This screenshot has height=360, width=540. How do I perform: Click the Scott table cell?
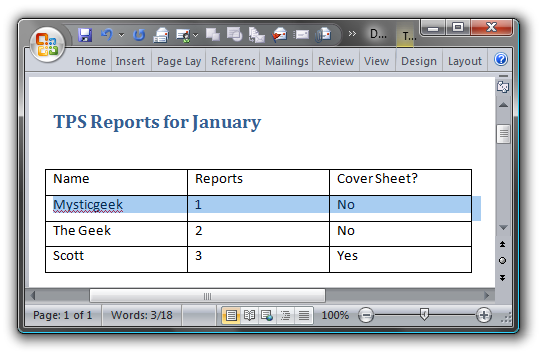(116, 259)
